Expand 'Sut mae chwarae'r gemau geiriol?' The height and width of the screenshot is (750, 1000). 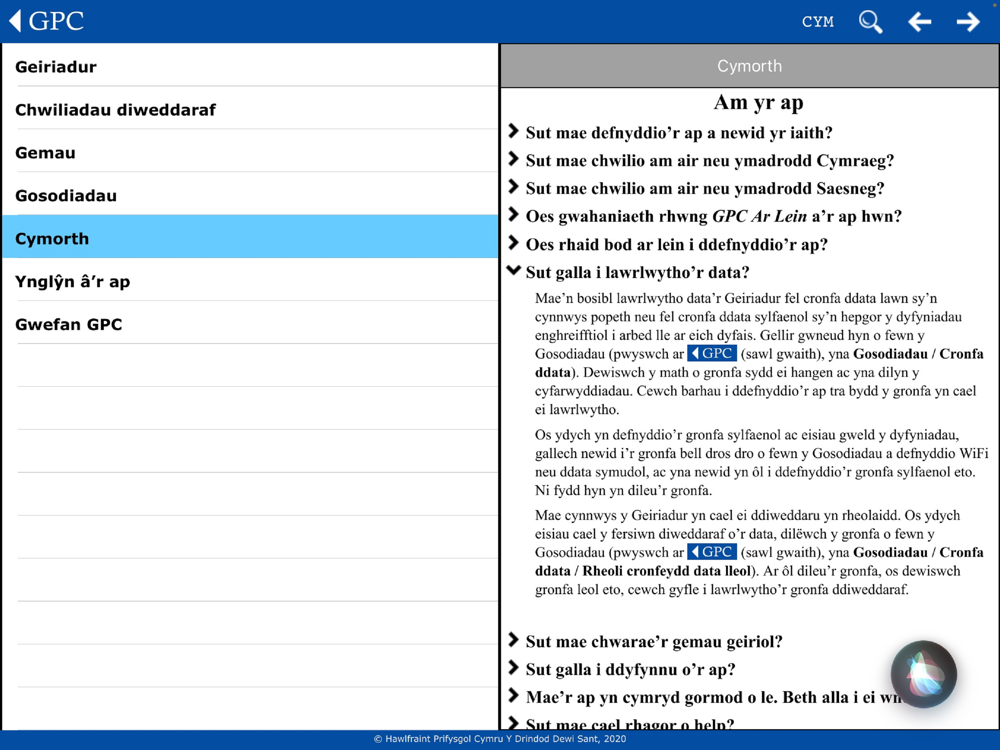pyautogui.click(x=645, y=642)
